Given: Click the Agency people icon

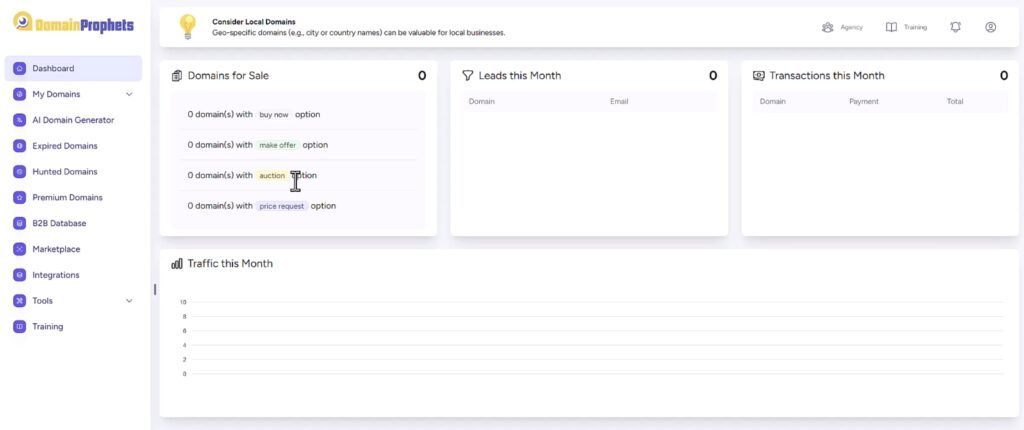Looking at the screenshot, I should [x=827, y=27].
